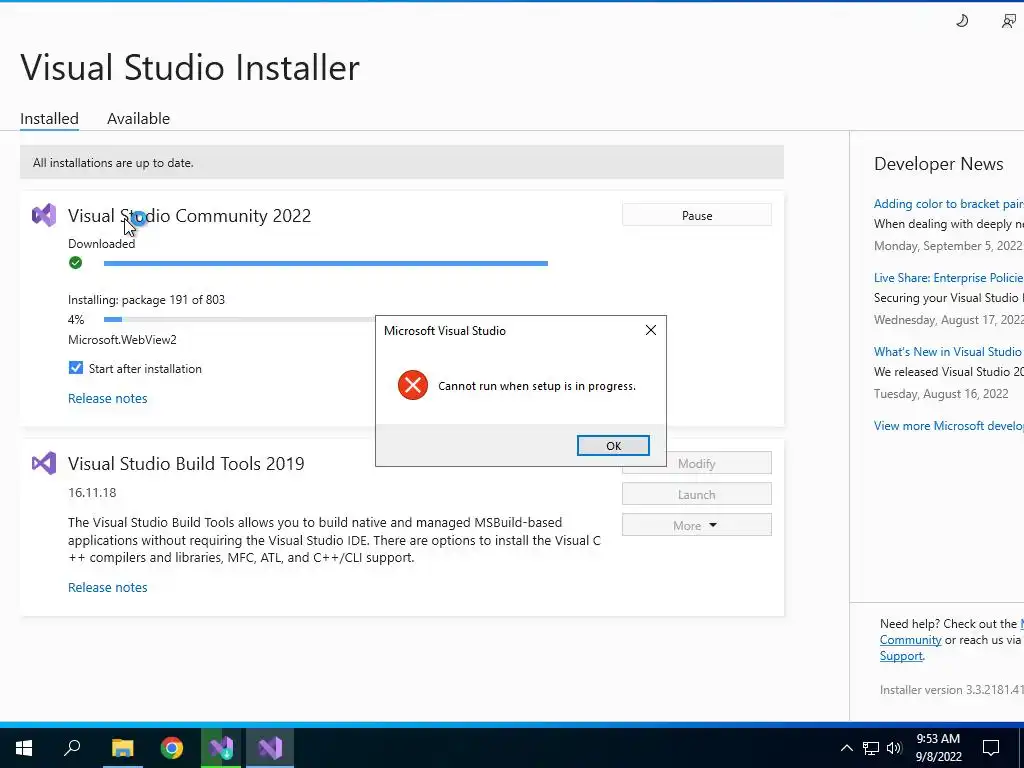Open the feedback icon at top right
The width and height of the screenshot is (1024, 768).
click(1008, 21)
